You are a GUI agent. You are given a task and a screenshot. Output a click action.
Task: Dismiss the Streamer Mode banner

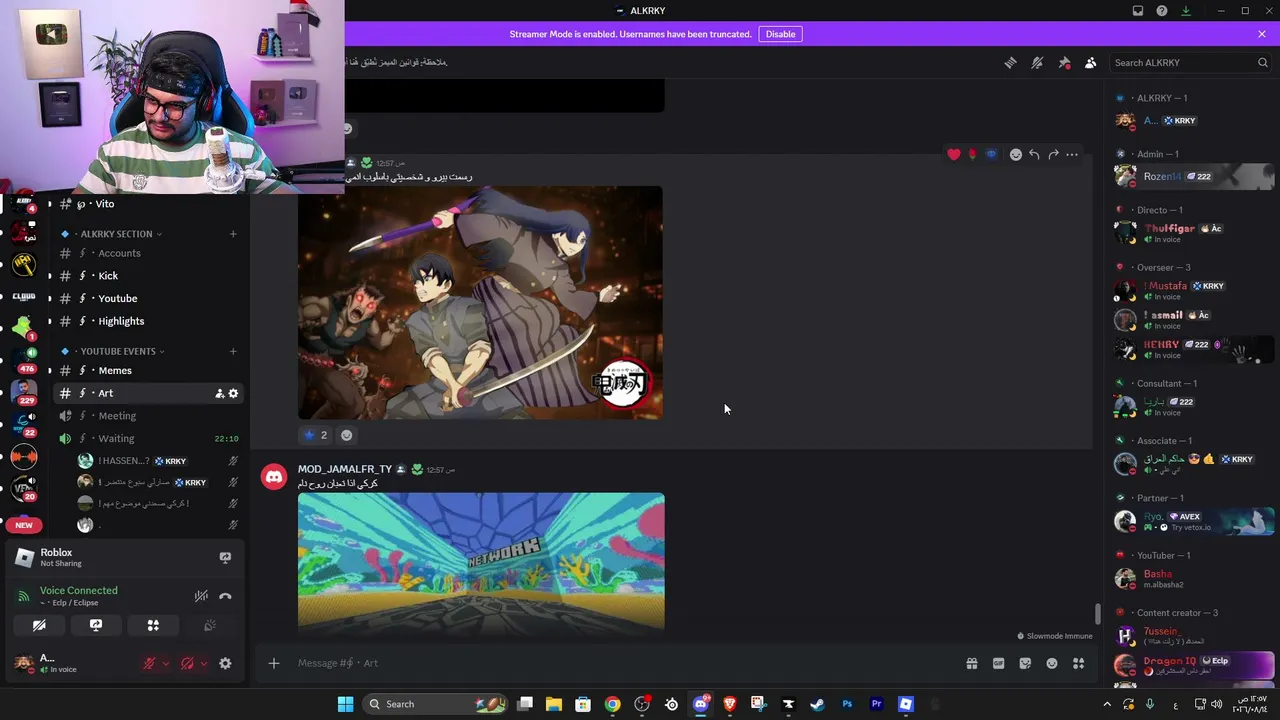click(x=1262, y=34)
